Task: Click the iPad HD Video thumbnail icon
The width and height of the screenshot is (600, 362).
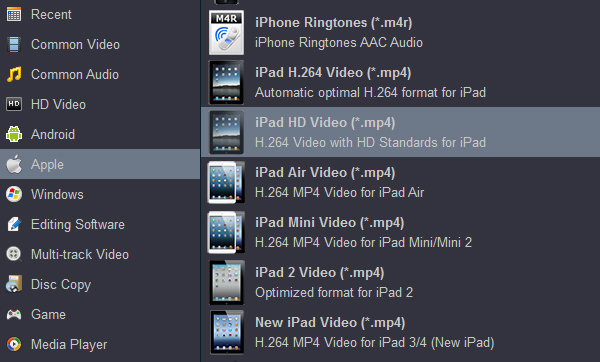Action: point(226,132)
